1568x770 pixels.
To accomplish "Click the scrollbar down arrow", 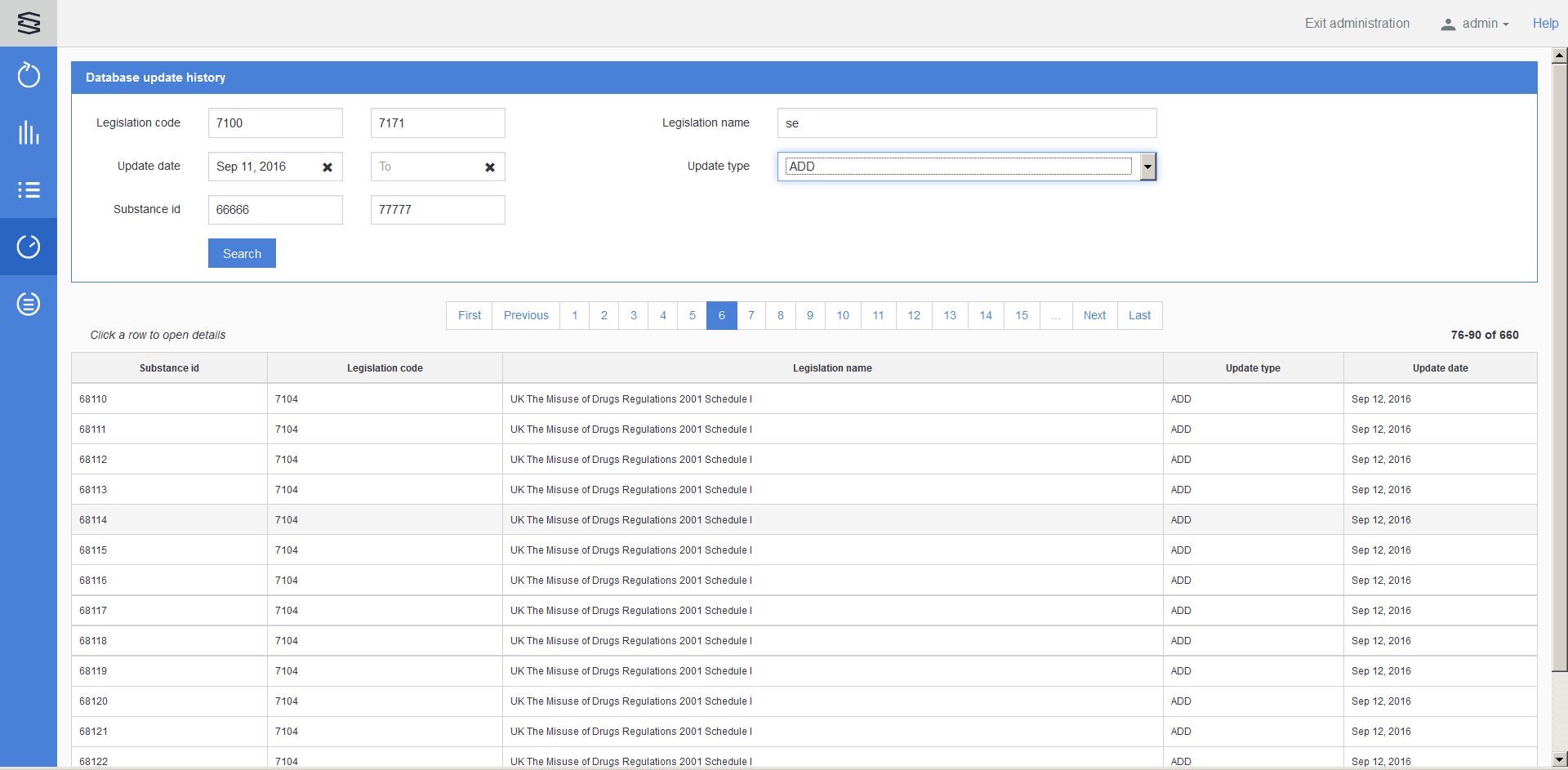I will [1559, 759].
